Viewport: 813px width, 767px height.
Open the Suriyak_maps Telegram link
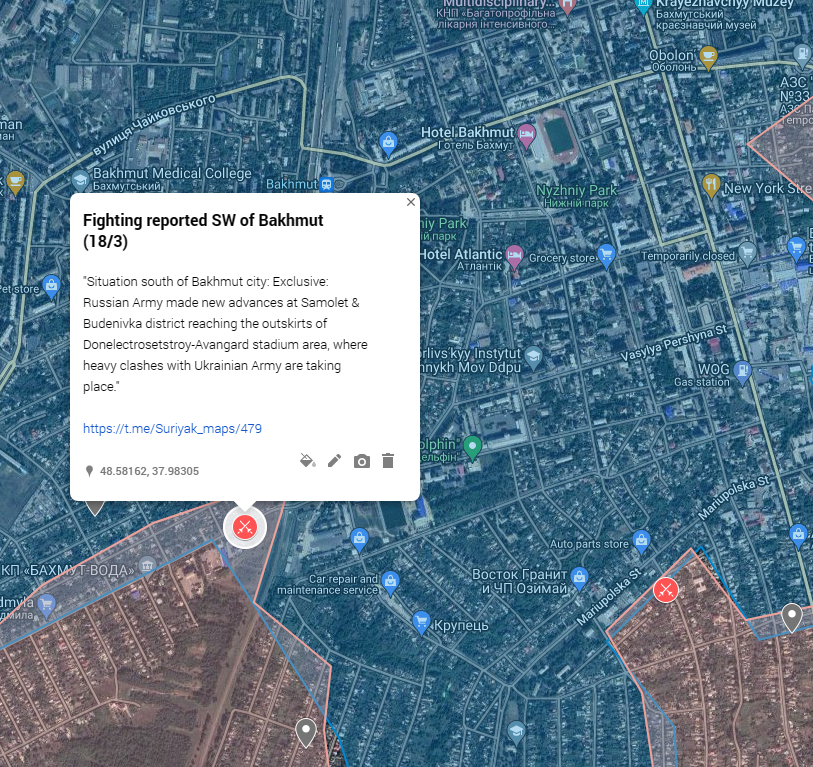172,428
